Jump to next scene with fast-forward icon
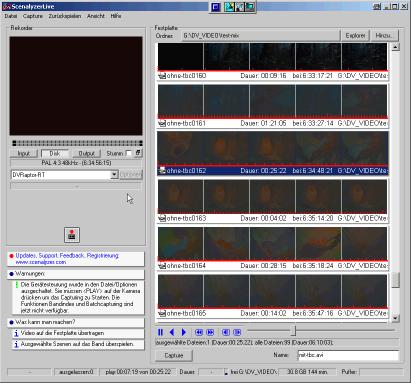The width and height of the screenshot is (411, 383). [210, 332]
